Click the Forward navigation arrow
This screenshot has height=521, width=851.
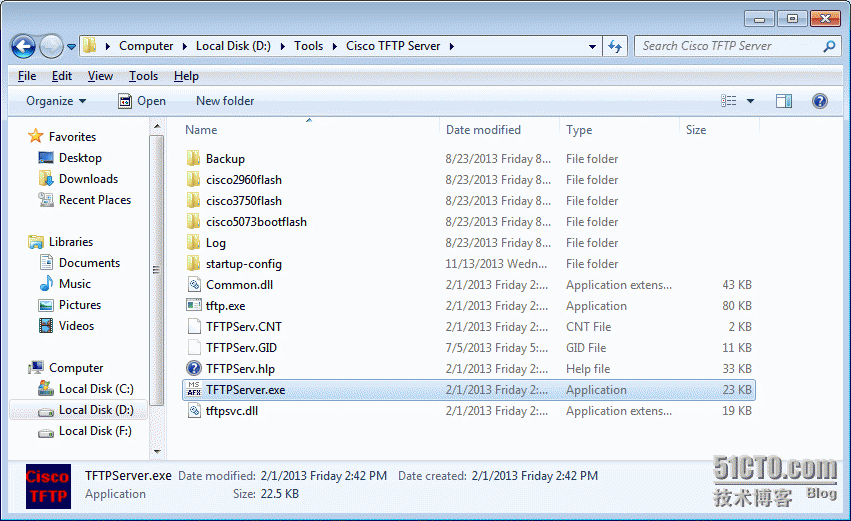point(52,47)
